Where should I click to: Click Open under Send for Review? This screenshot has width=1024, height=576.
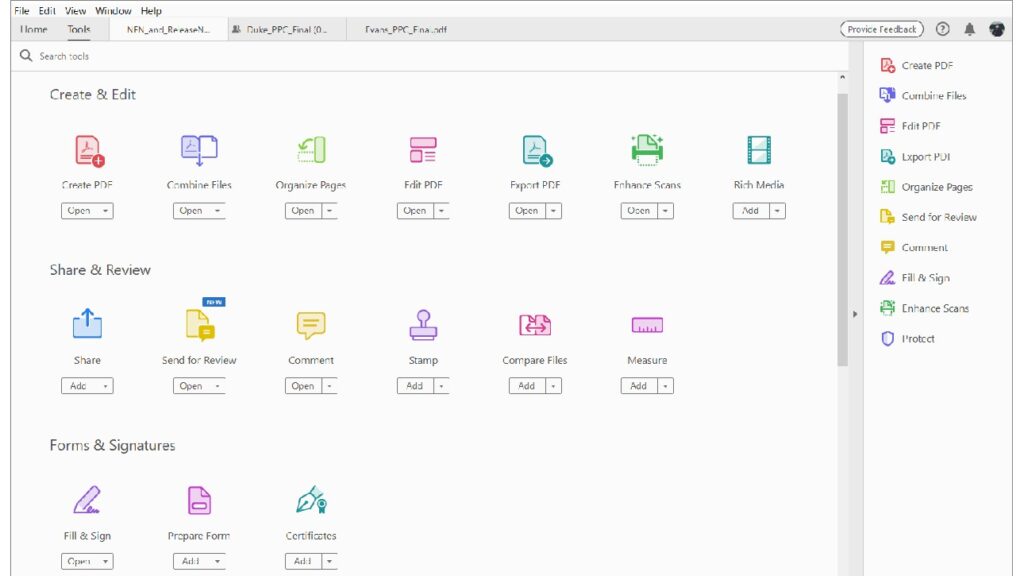pos(191,386)
